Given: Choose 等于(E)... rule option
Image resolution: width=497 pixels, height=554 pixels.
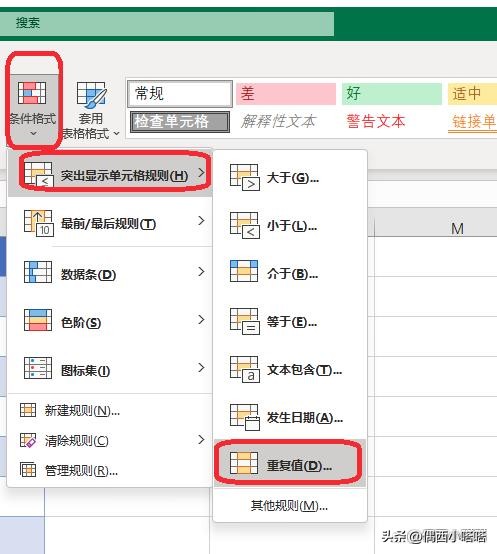Looking at the screenshot, I should tap(290, 321).
